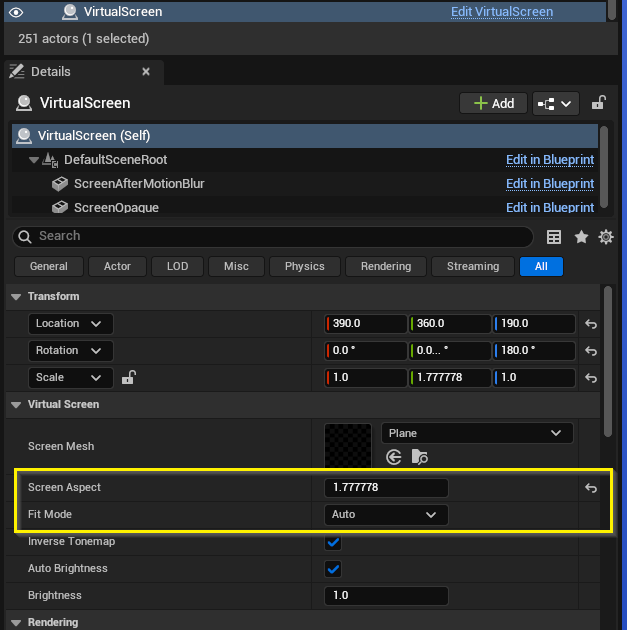Screen dimensions: 627x630
Task: Toggle VirtualScreen visibility eye icon
Action: pyautogui.click(x=15, y=12)
